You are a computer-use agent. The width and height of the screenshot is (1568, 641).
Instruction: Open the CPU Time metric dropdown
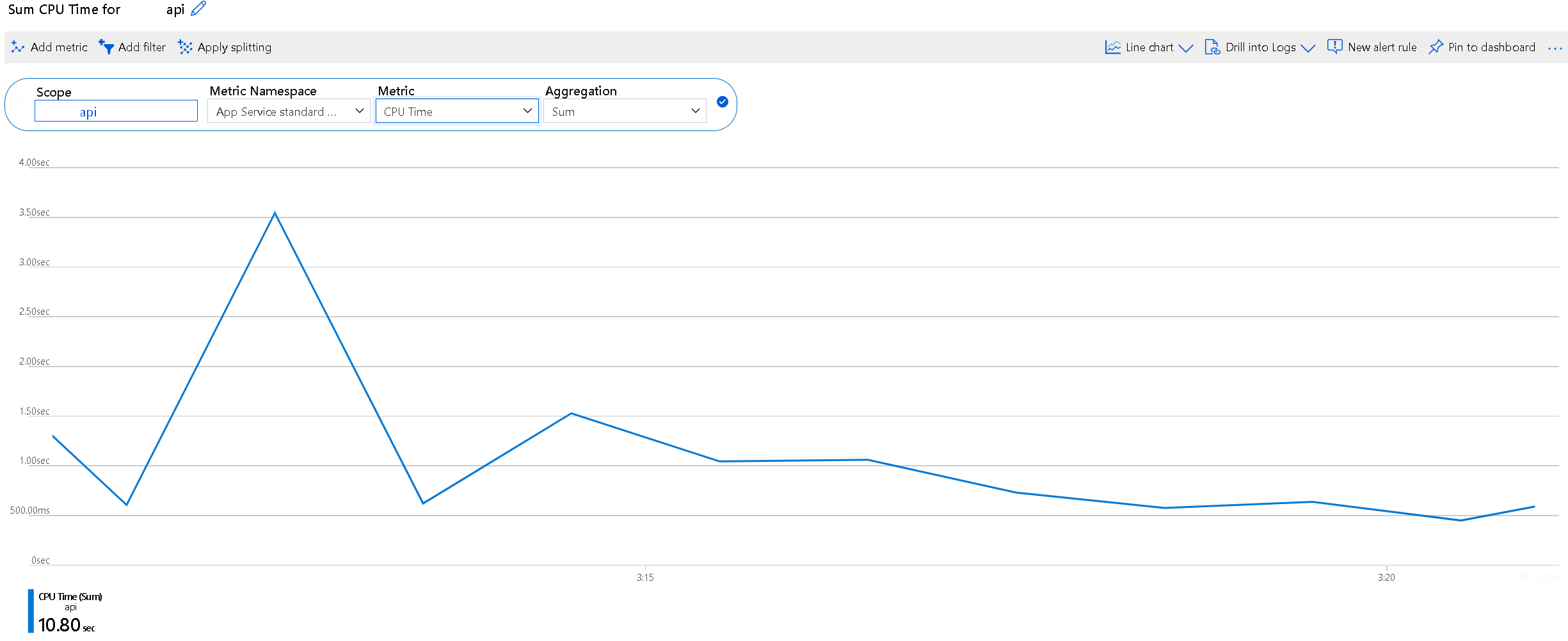point(457,111)
